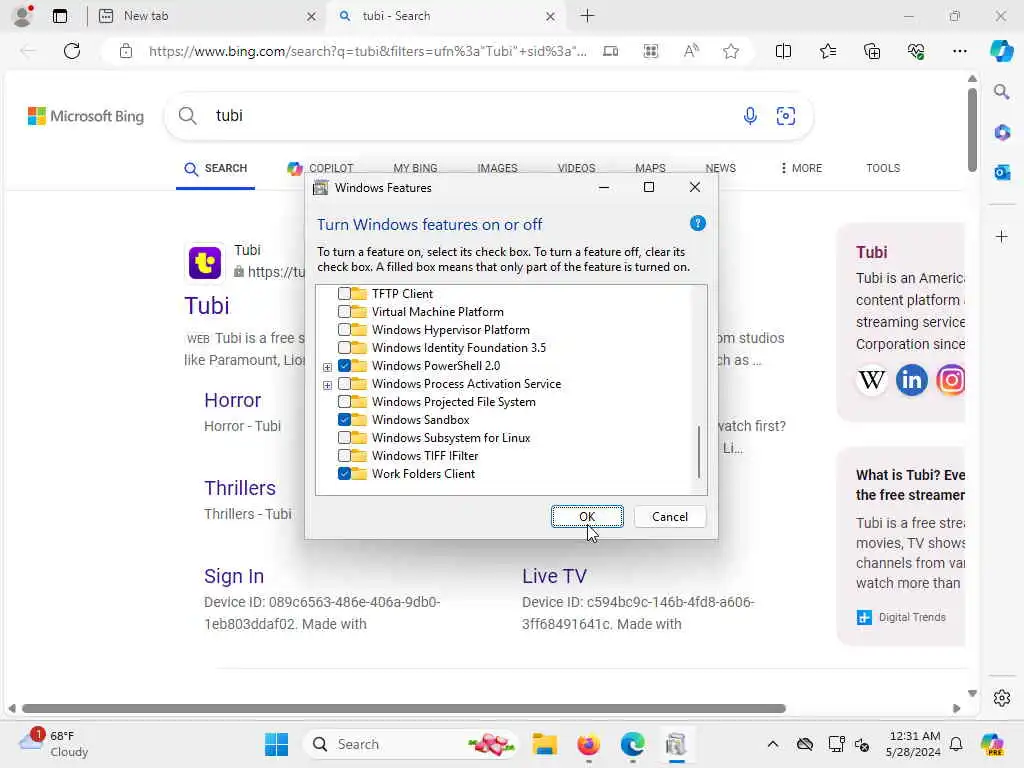Screen dimensions: 1024x768
Task: Refresh the page with the reload icon
Action: (72, 51)
